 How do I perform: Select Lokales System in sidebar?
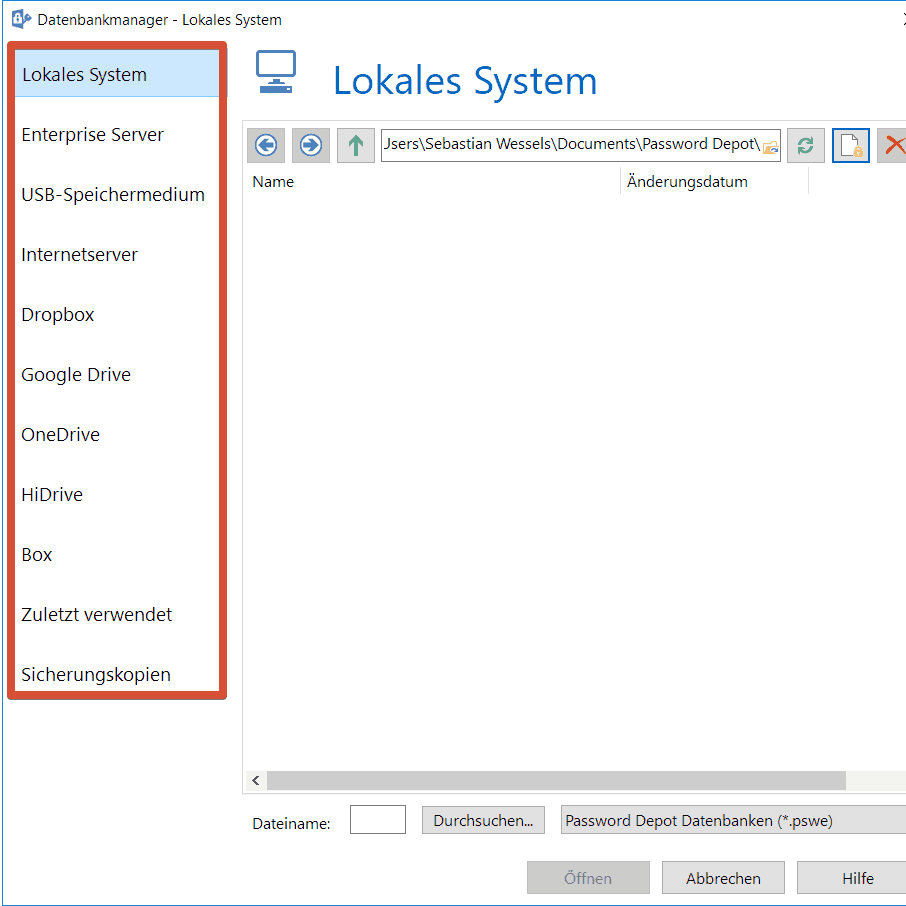(x=117, y=74)
